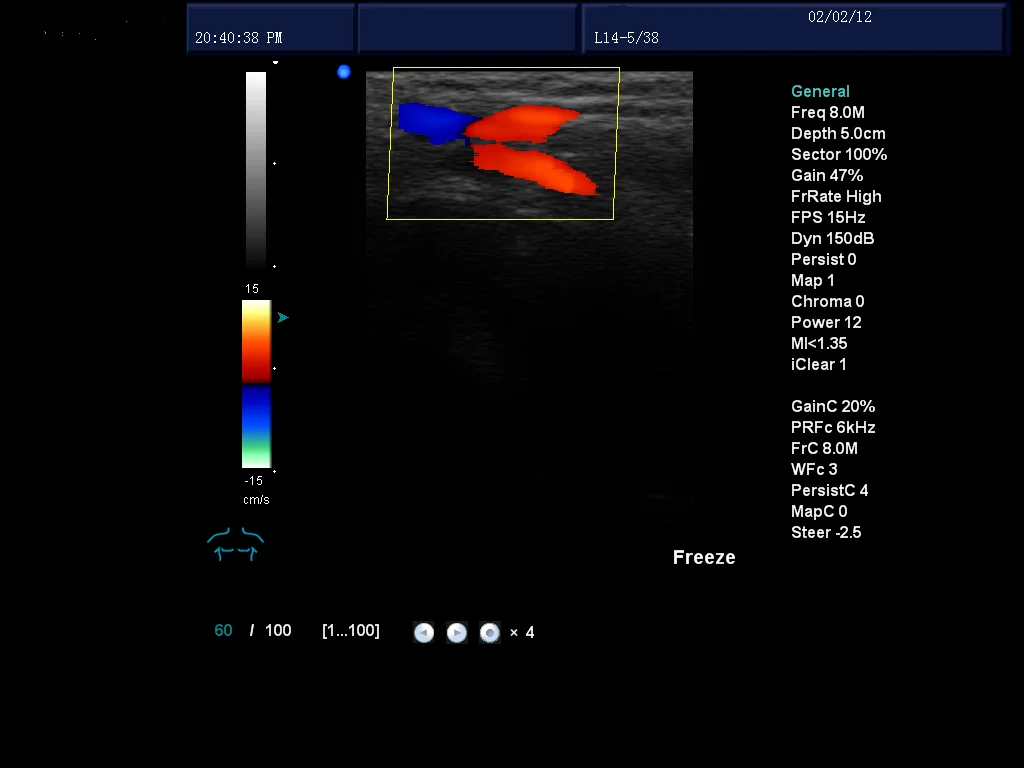
Task: Click the color Doppler velocity scale bar
Action: [257, 384]
